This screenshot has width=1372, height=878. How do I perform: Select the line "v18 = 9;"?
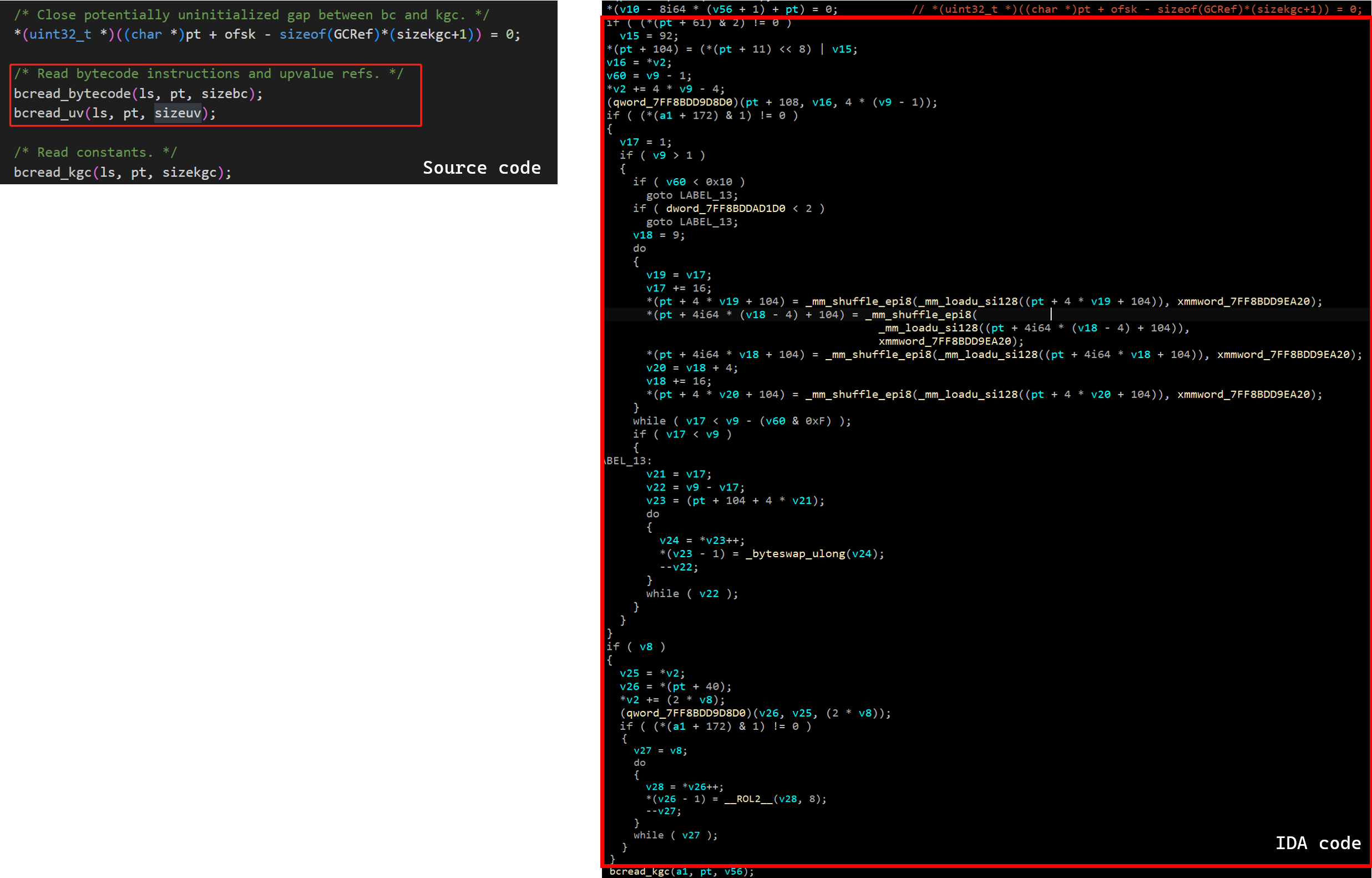659,235
